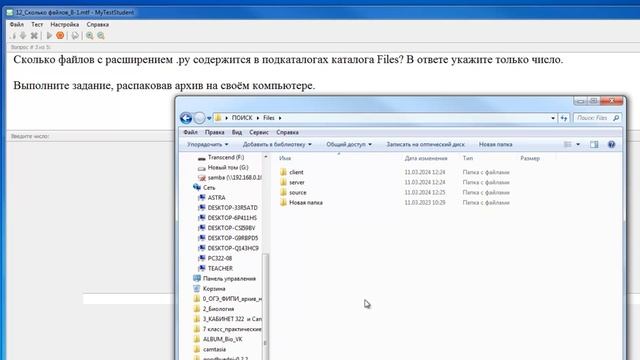
Task: Open the Настройка menu in MyTestStudent
Action: click(x=64, y=24)
